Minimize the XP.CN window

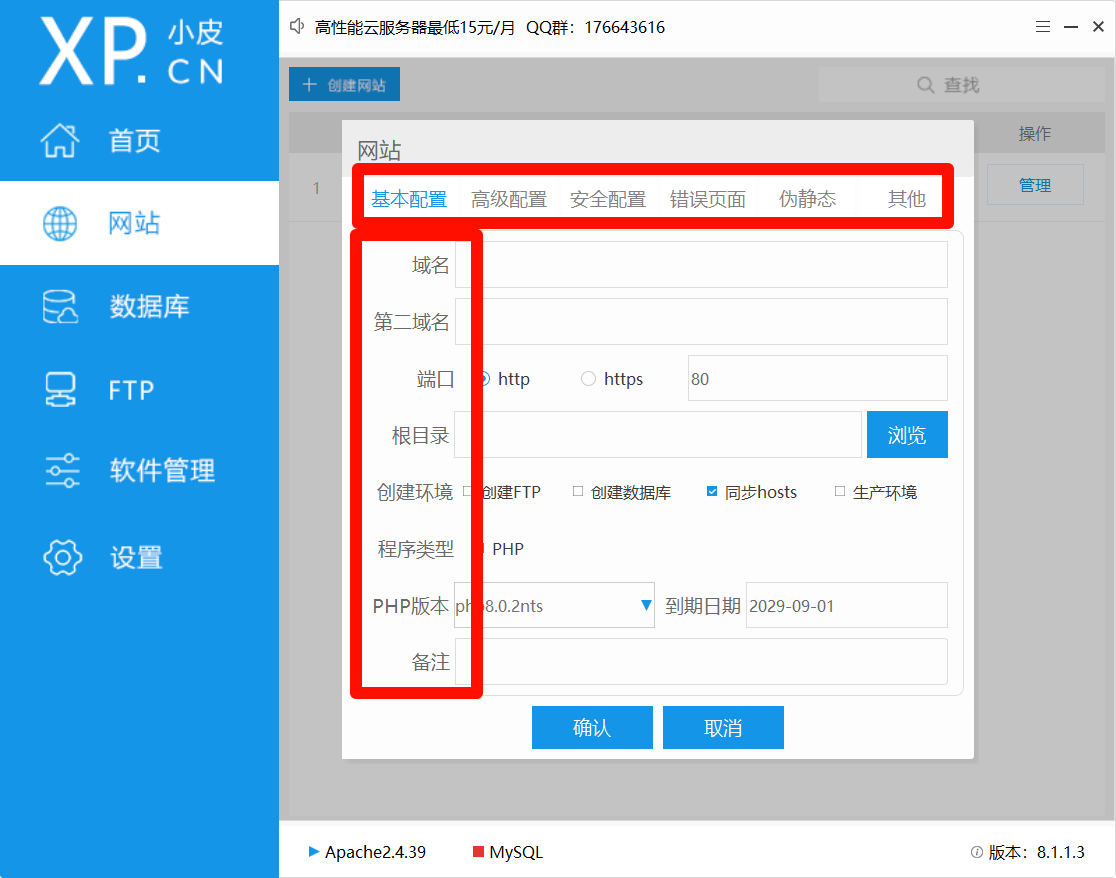pyautogui.click(x=1070, y=27)
